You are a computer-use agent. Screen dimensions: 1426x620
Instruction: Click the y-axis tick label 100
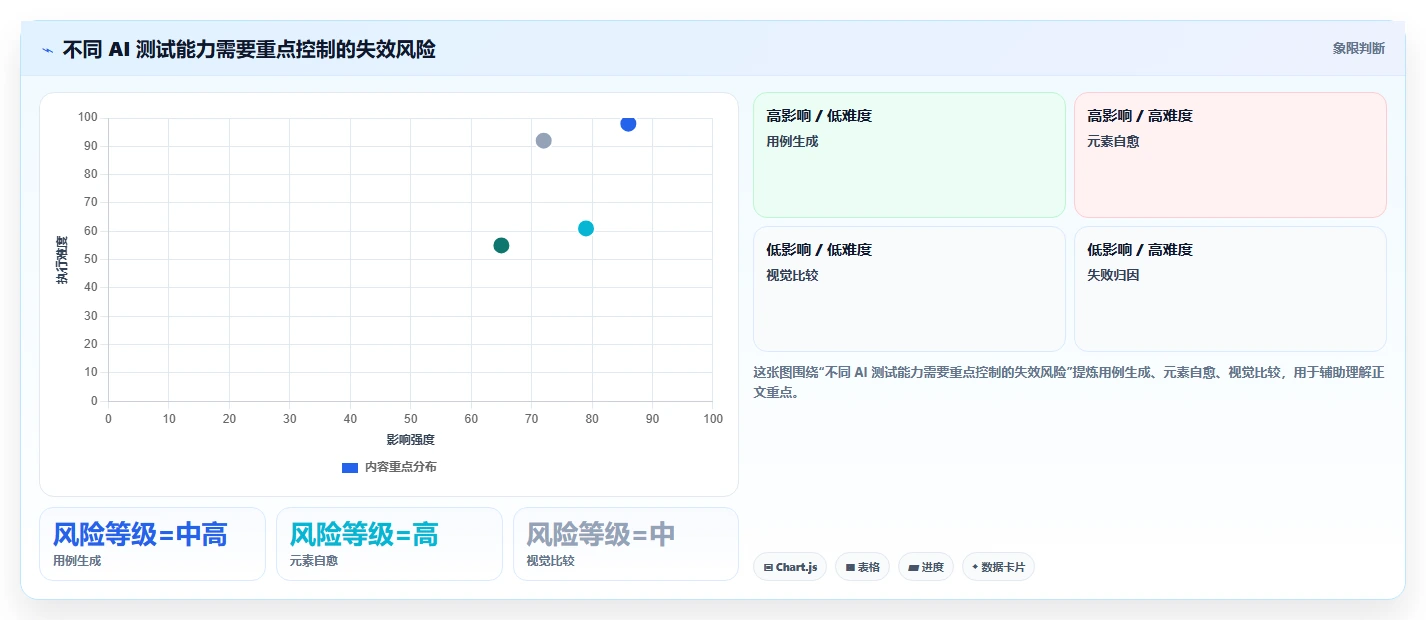pos(88,117)
